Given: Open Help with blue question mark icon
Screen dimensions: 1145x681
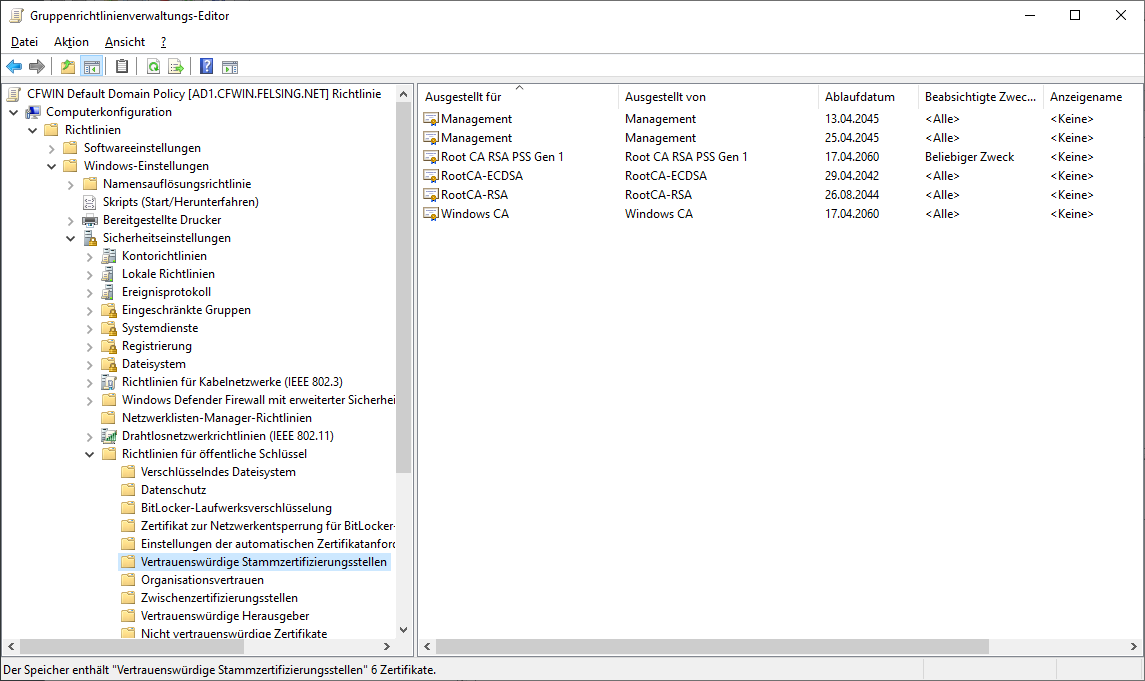Looking at the screenshot, I should pyautogui.click(x=206, y=67).
